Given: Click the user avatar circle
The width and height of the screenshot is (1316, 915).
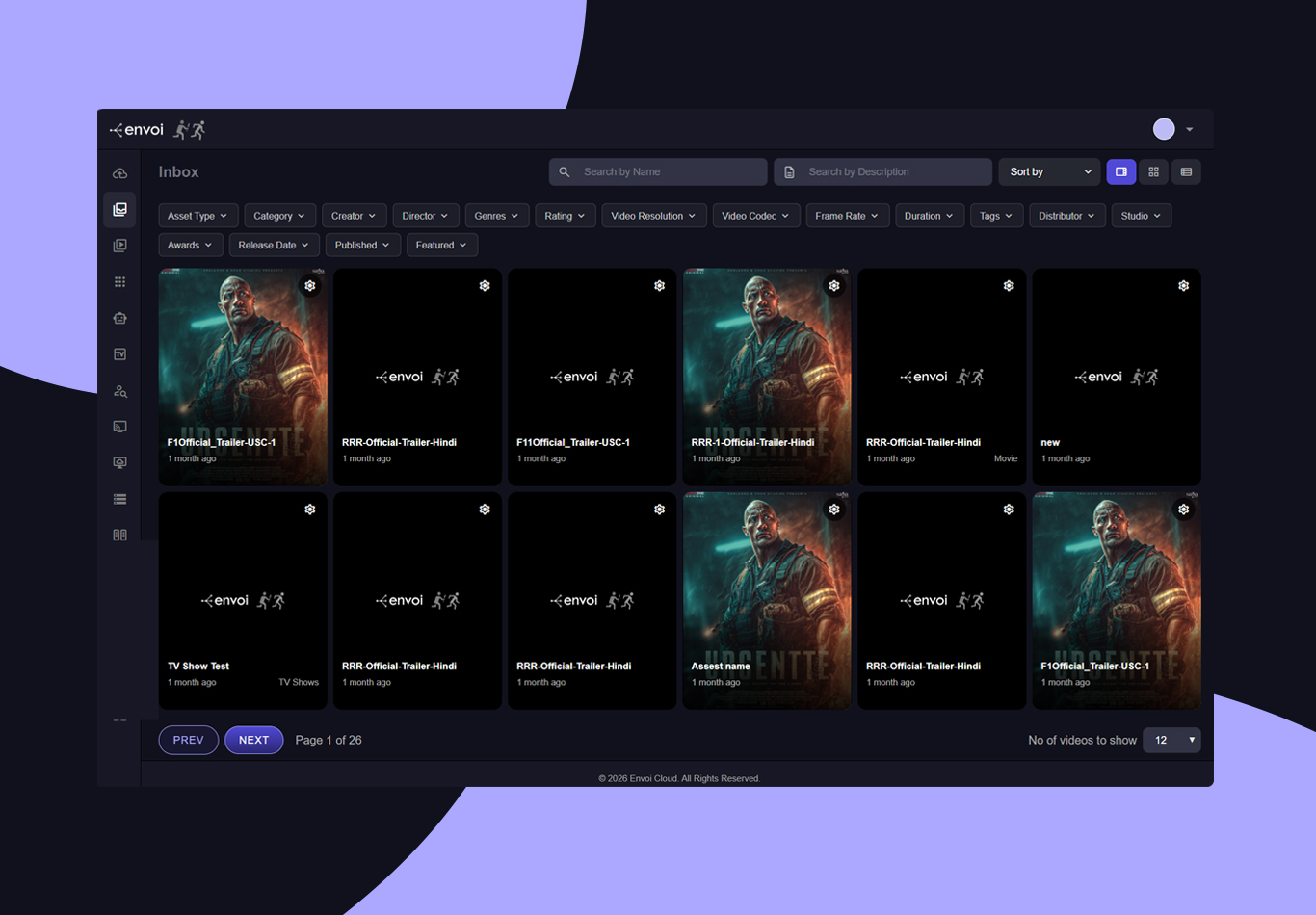Looking at the screenshot, I should (x=1164, y=129).
